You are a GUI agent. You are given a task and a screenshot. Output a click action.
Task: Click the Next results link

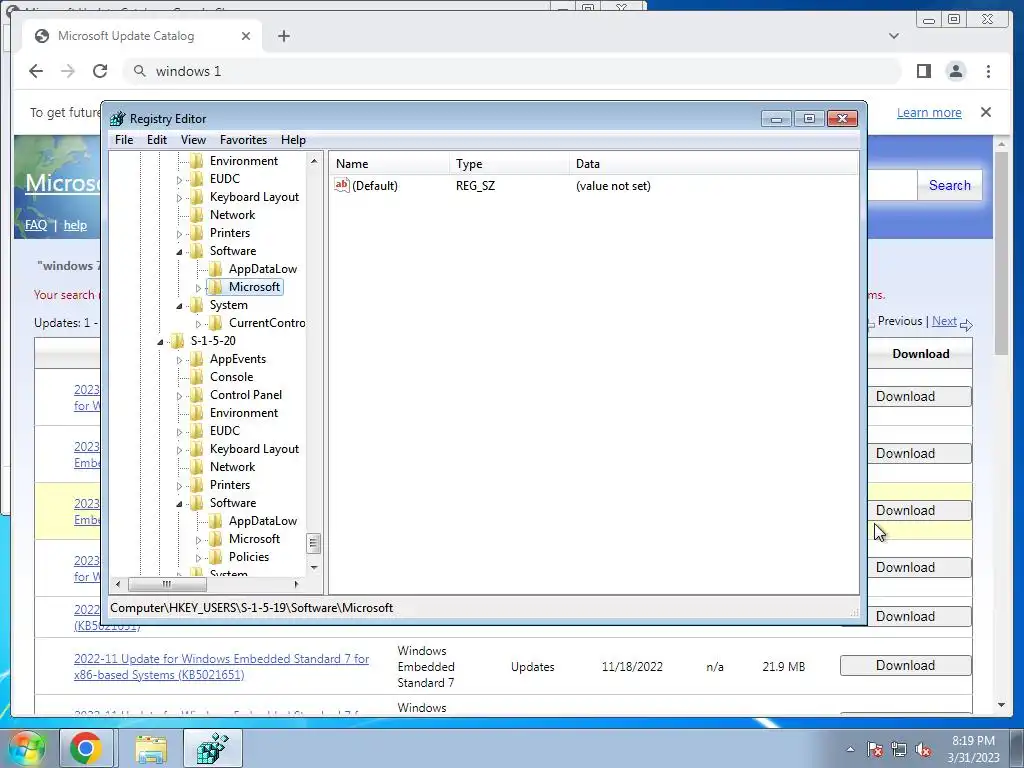coord(944,321)
